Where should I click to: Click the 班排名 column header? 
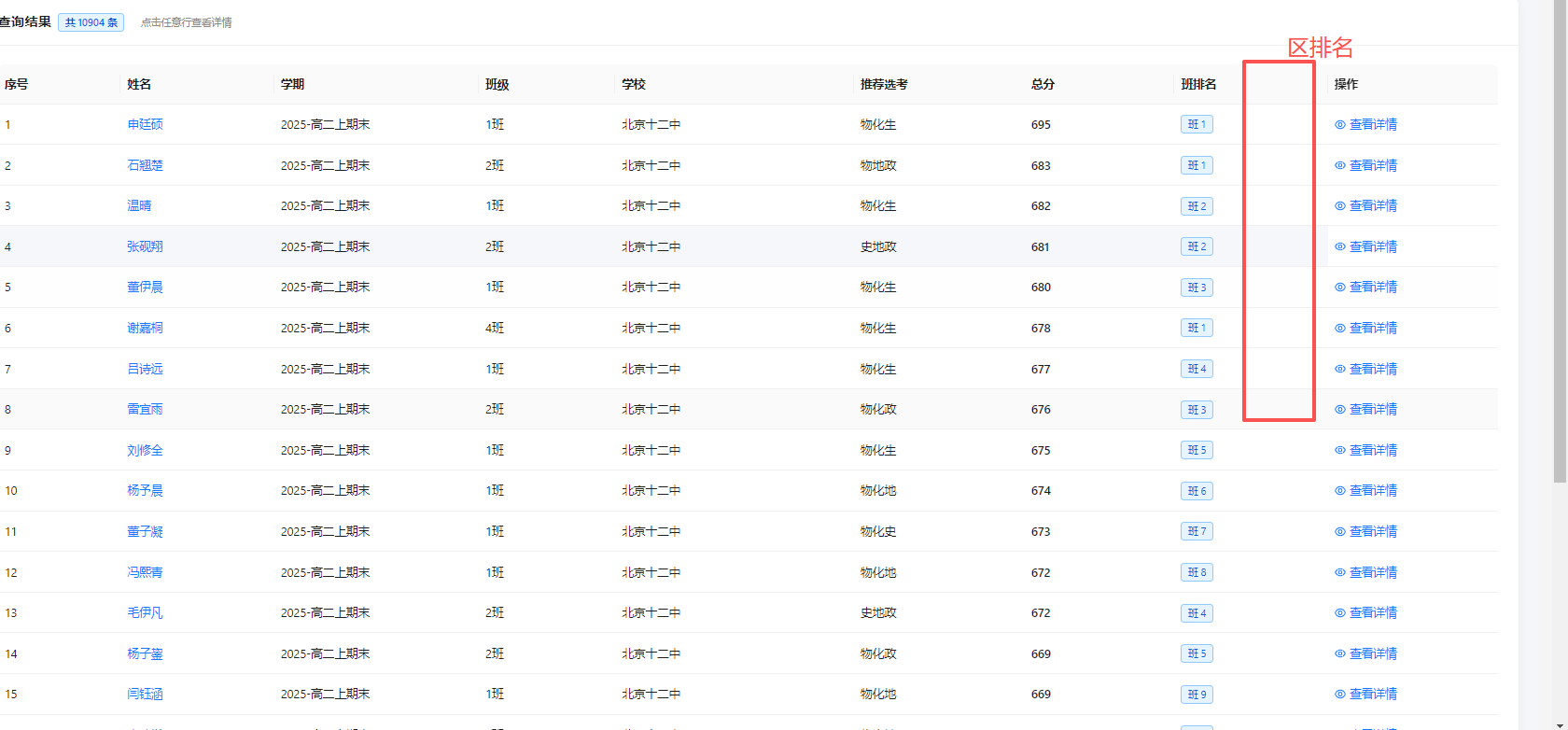tap(1198, 84)
